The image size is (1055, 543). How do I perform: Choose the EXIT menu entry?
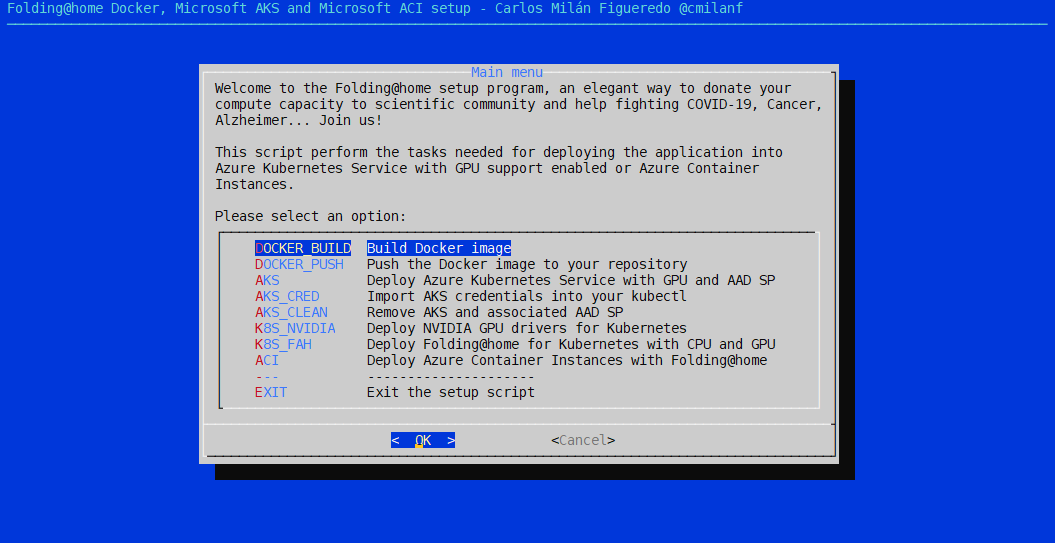(x=271, y=392)
